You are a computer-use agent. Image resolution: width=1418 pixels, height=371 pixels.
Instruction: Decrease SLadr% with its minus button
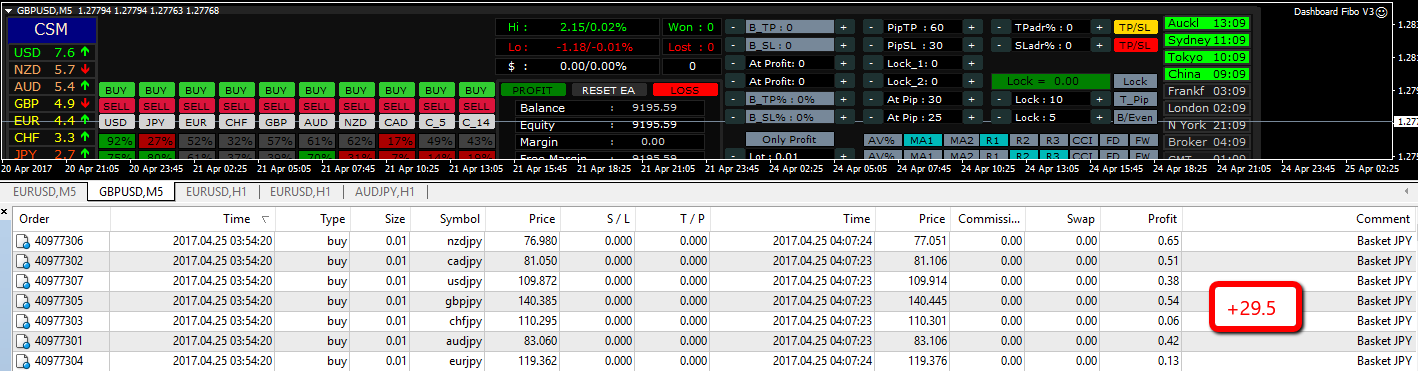(1000, 46)
